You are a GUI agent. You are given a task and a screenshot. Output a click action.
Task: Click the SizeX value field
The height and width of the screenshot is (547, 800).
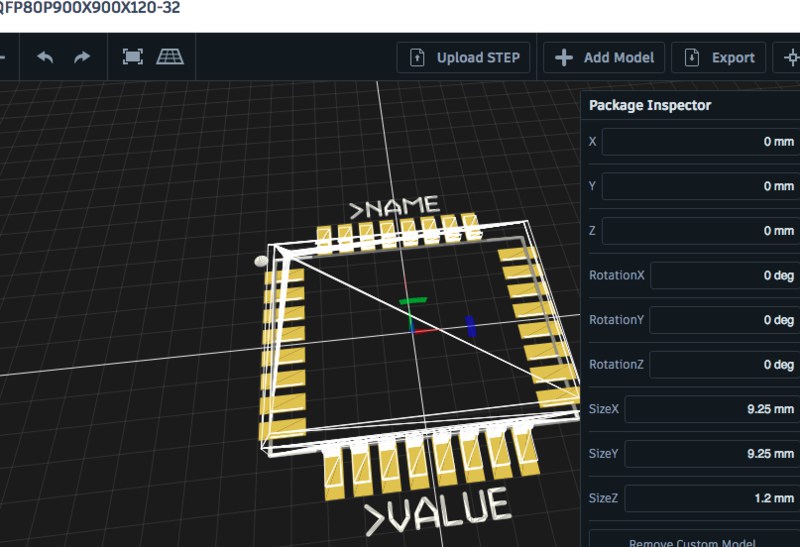[x=713, y=409]
